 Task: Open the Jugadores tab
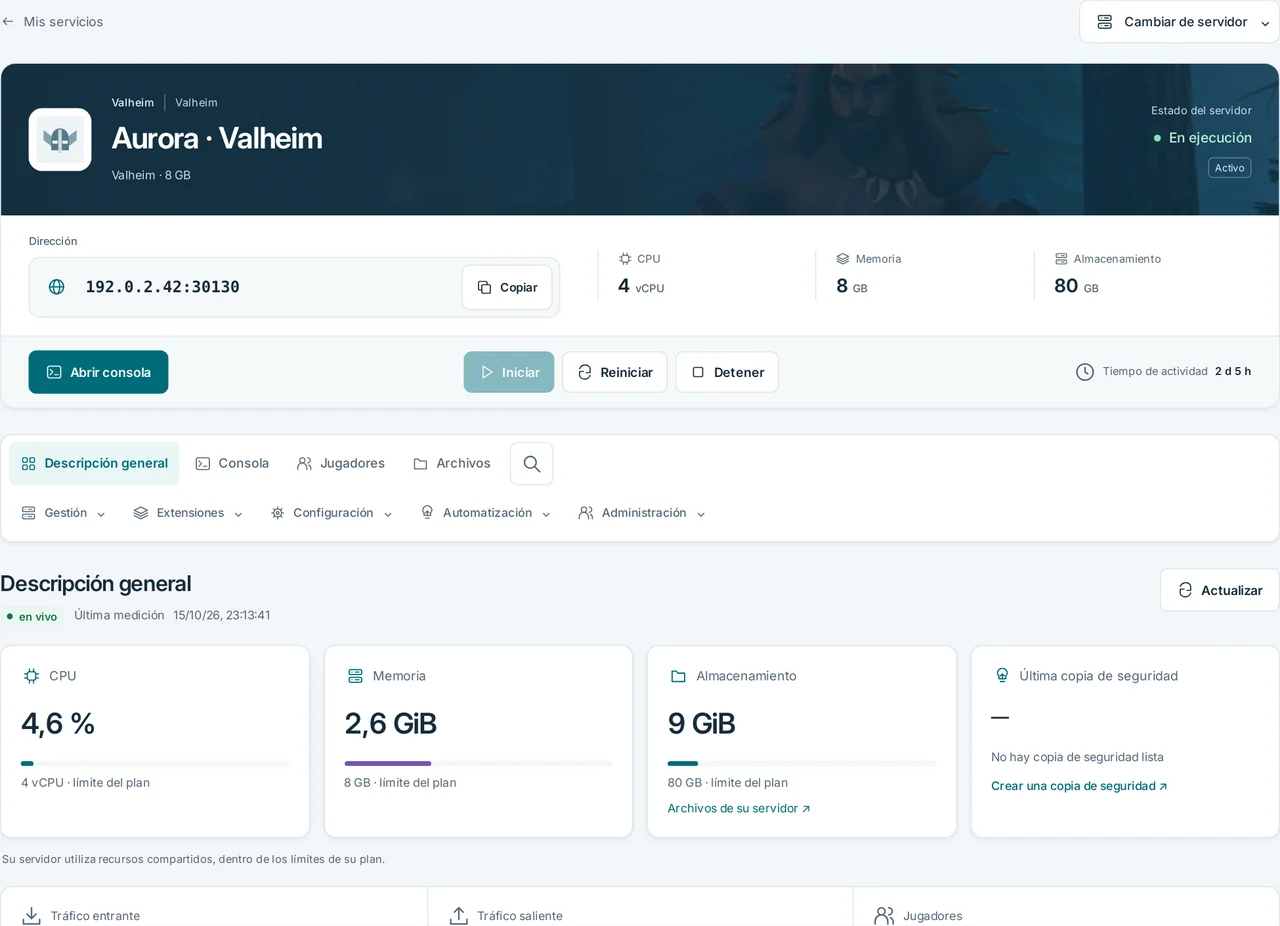click(341, 464)
